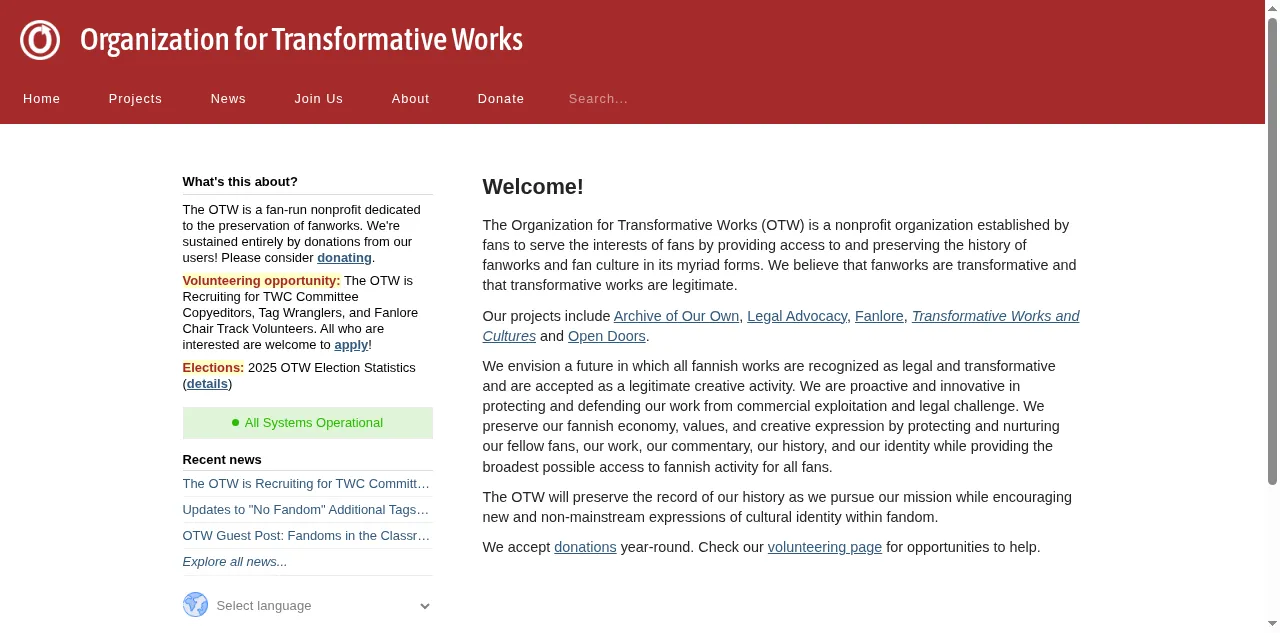
Task: Select Join Us in the navigation bar
Action: click(319, 99)
